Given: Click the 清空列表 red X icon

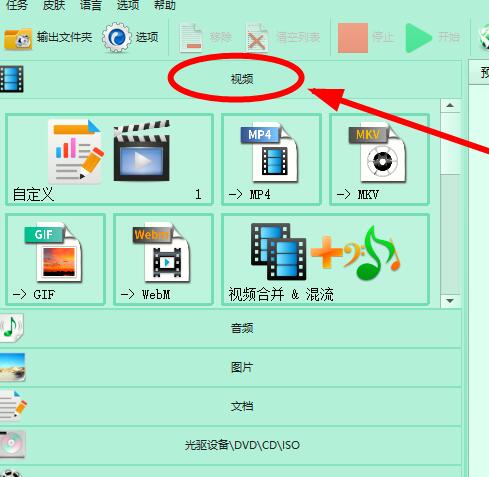Looking at the screenshot, I should pyautogui.click(x=257, y=38).
